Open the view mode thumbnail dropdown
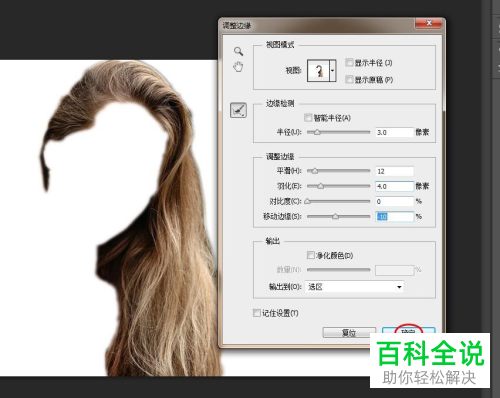500x398 pixels. (x=333, y=70)
